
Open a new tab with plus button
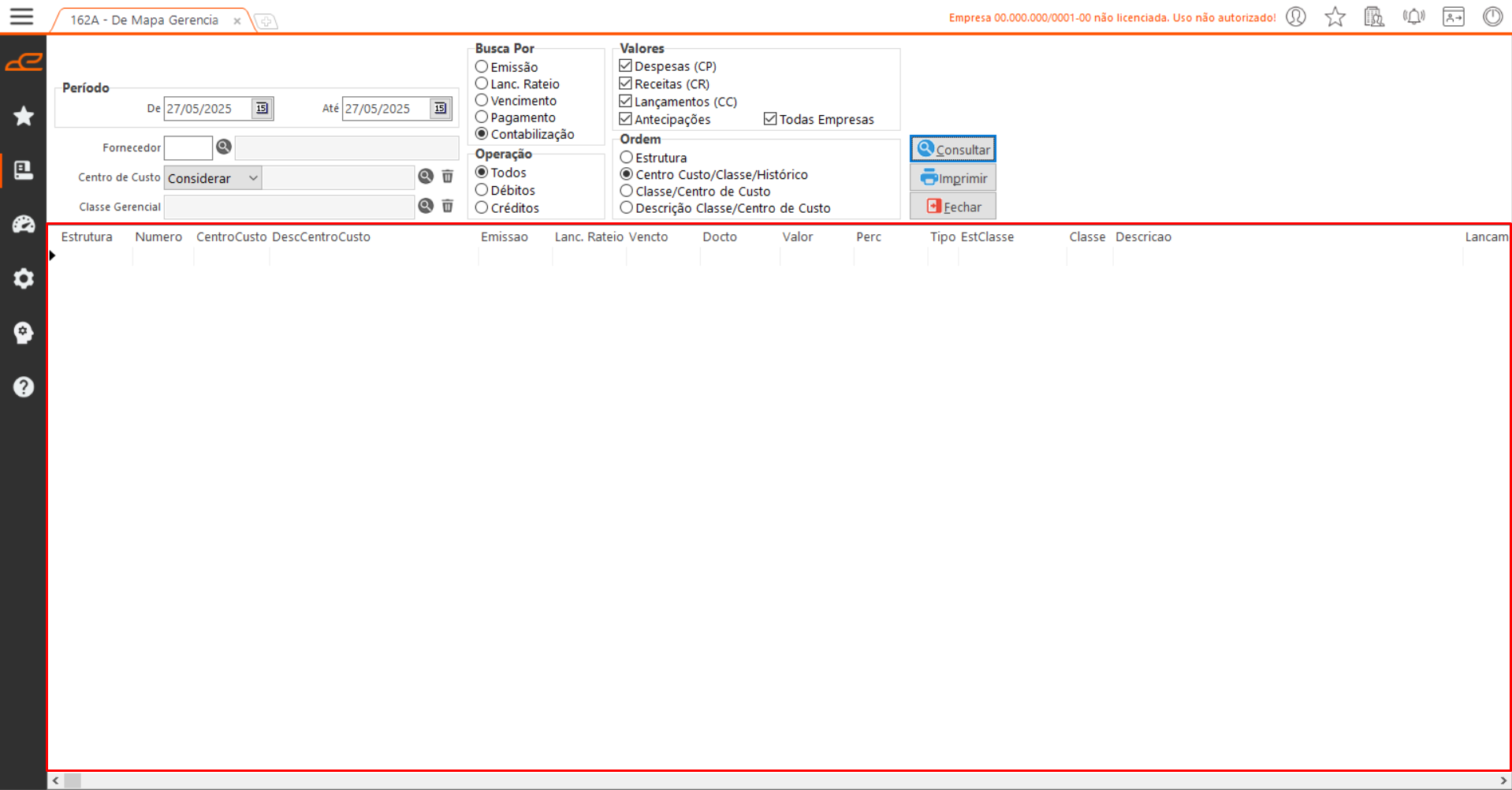tap(266, 21)
